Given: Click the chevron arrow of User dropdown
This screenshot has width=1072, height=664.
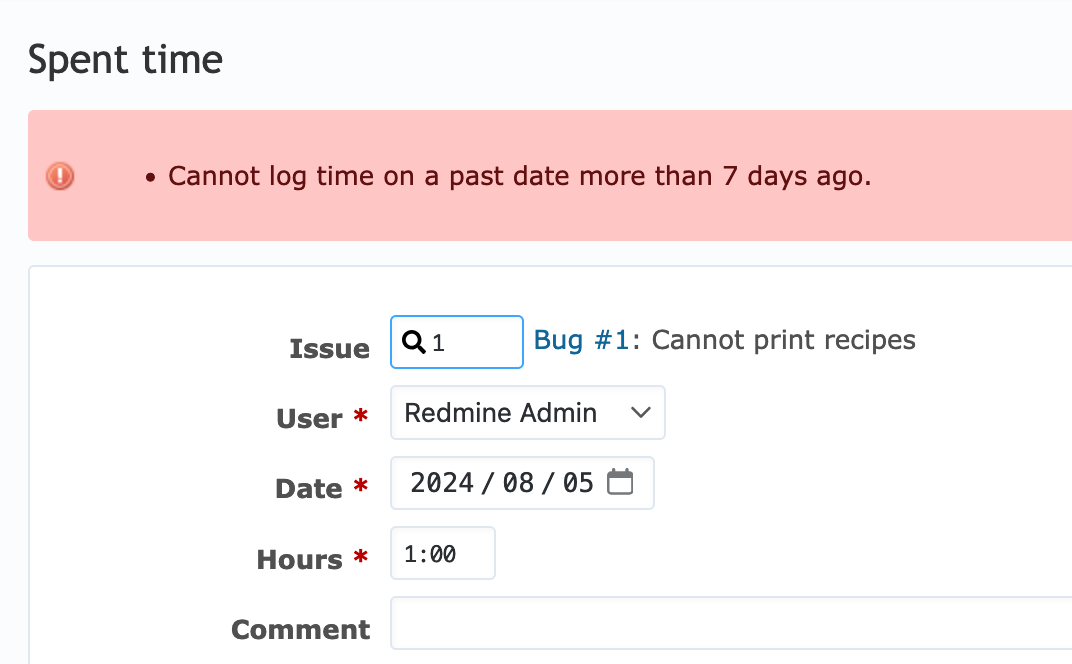Looking at the screenshot, I should click(x=641, y=412).
